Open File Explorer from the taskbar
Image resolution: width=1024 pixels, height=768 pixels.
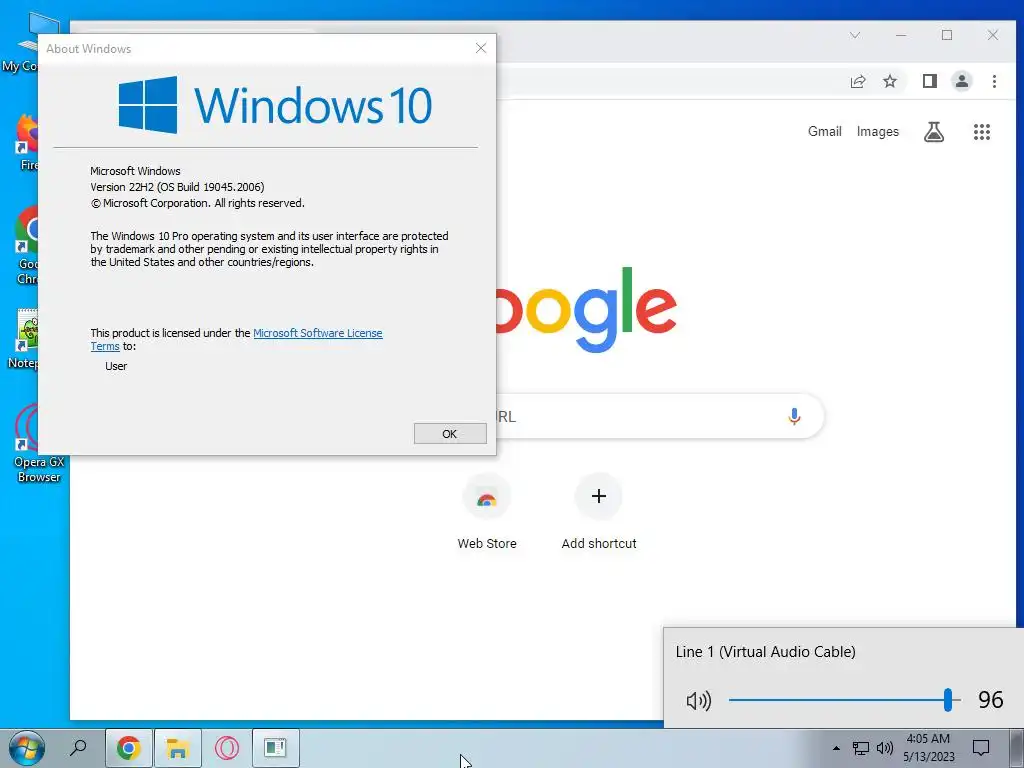click(178, 748)
